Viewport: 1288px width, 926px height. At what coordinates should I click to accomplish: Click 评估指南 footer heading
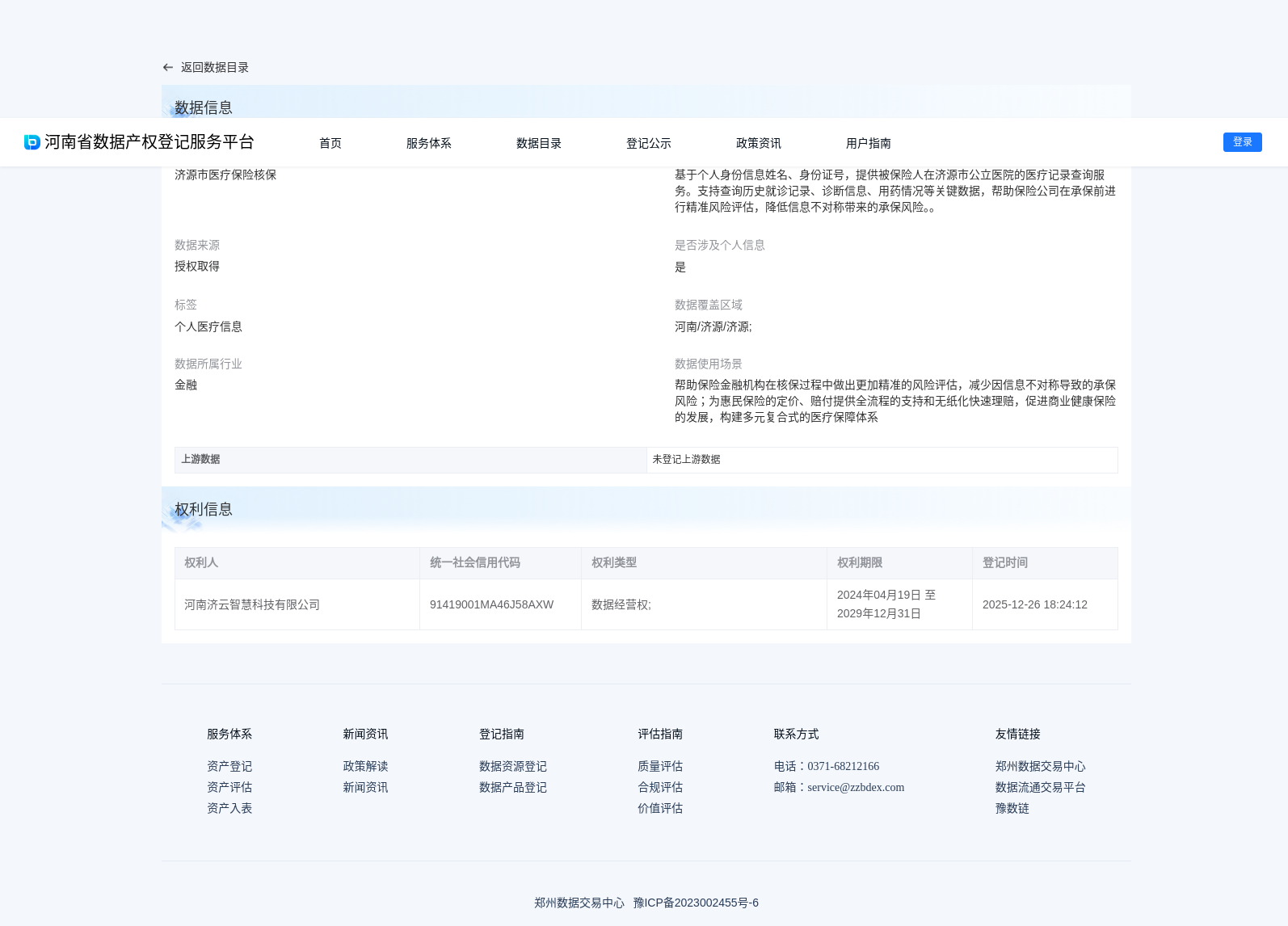point(660,734)
